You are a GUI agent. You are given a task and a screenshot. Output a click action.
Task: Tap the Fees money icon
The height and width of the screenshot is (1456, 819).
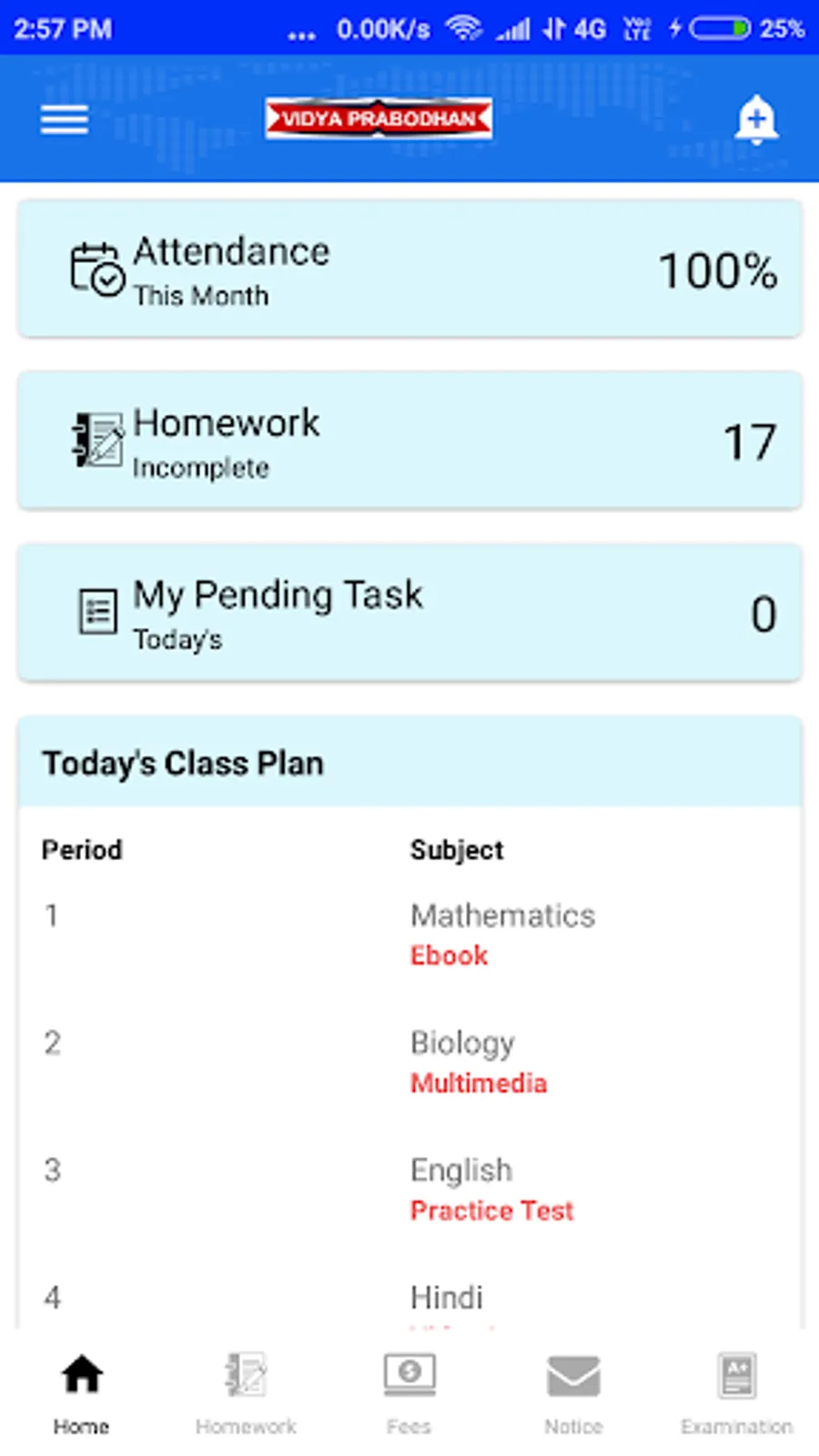tap(409, 1375)
